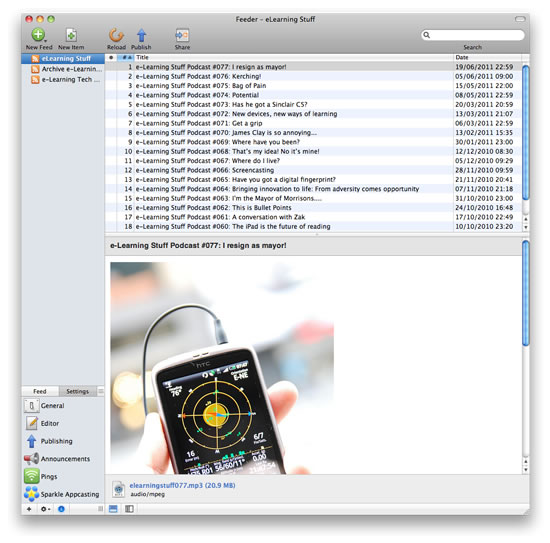550x543 pixels.
Task: Toggle toolbar visibility pill button
Action: [519, 19]
